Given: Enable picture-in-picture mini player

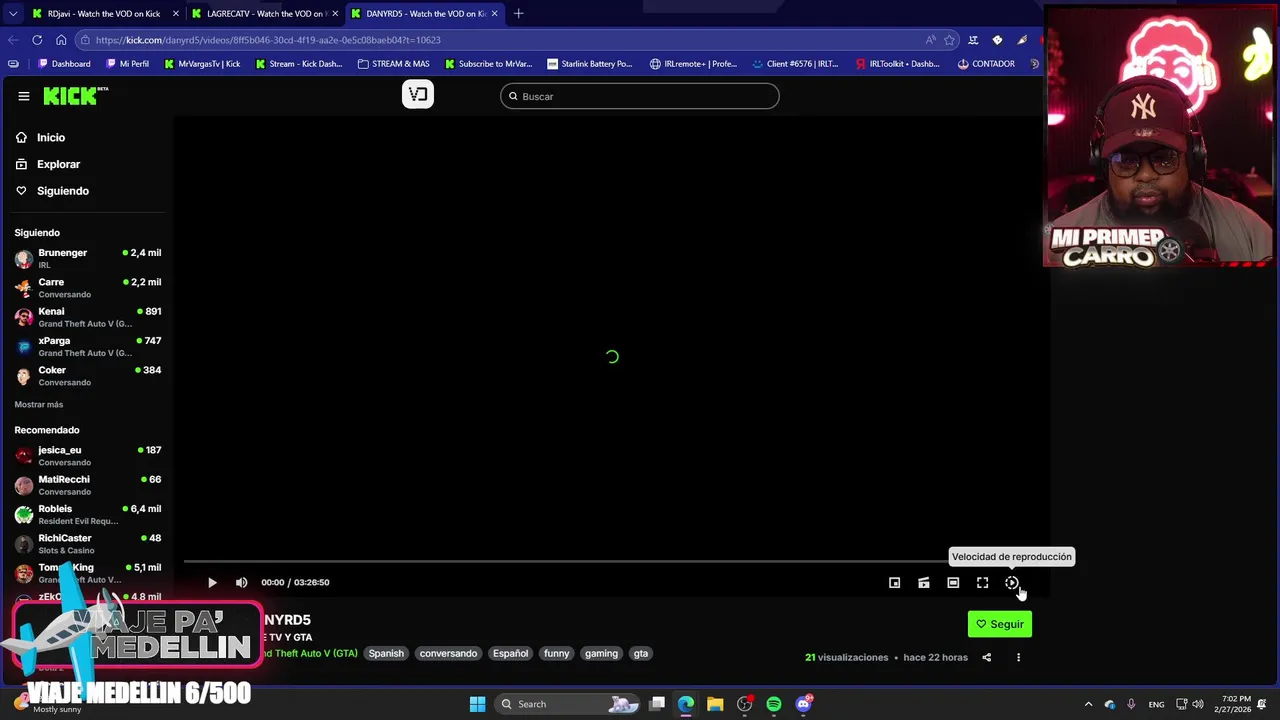Looking at the screenshot, I should point(894,583).
